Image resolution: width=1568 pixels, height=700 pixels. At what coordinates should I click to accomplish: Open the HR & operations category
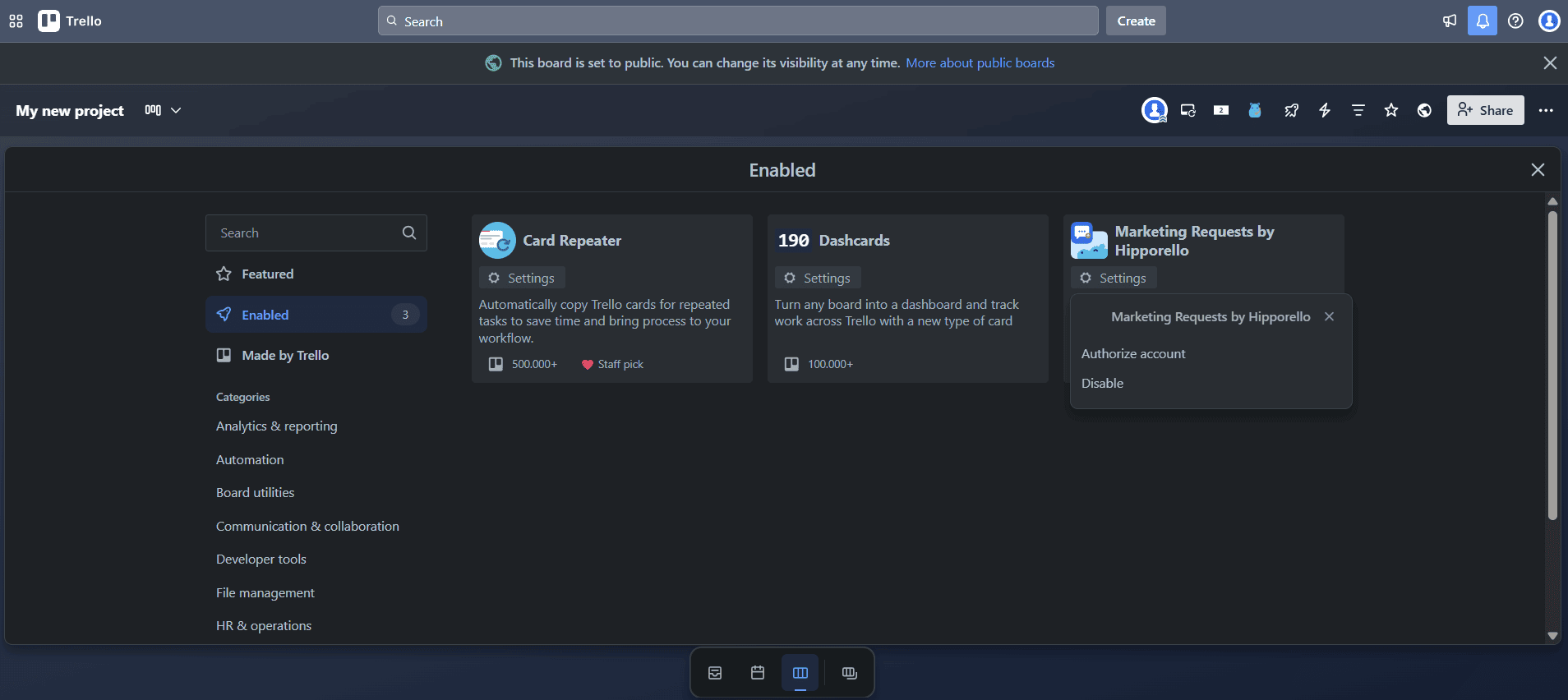coord(263,625)
